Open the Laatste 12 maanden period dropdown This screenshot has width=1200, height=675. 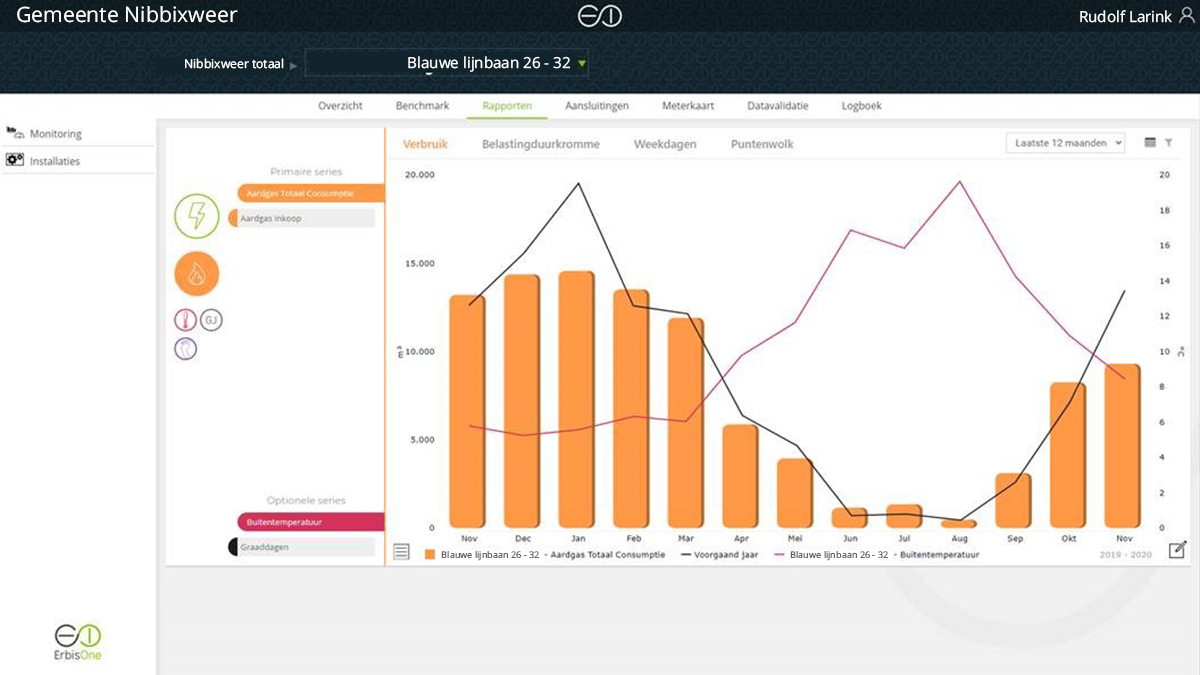tap(1066, 143)
